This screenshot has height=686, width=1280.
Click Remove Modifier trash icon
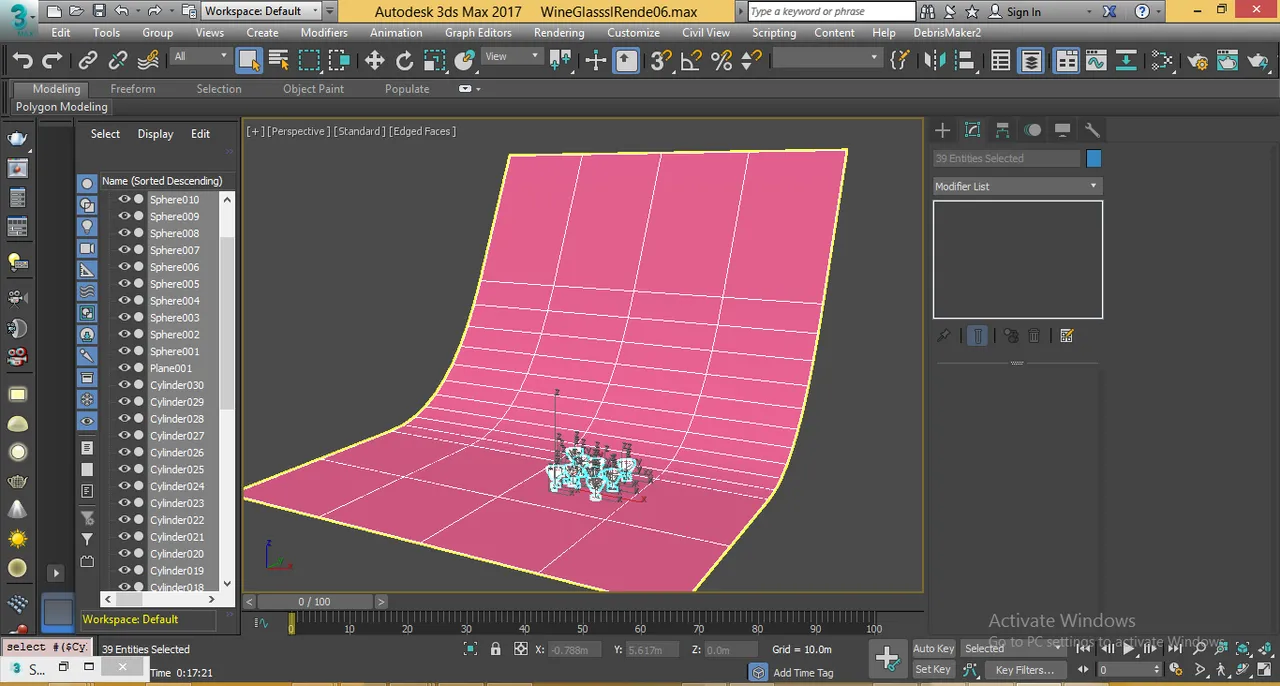(1035, 336)
